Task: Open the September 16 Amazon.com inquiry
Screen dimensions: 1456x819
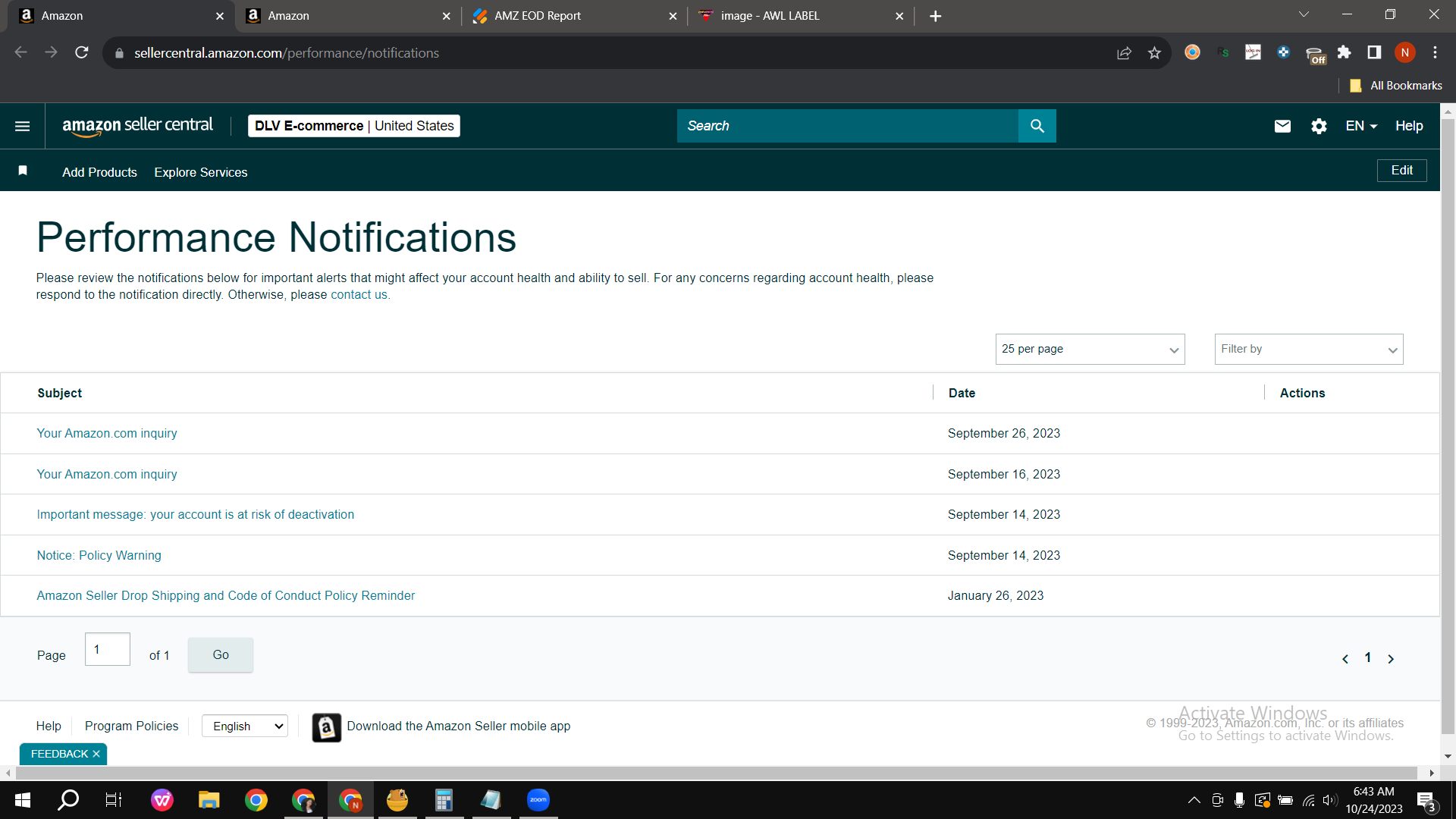Action: (x=107, y=474)
